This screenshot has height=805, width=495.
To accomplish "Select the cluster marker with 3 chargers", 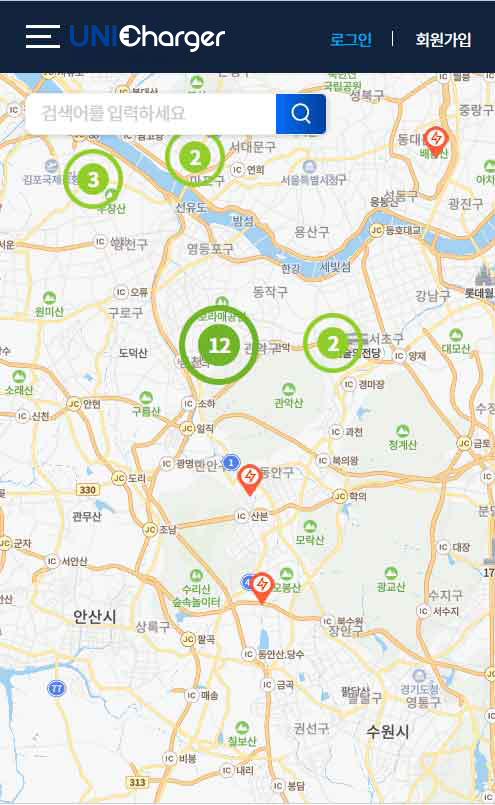I will 93,179.
